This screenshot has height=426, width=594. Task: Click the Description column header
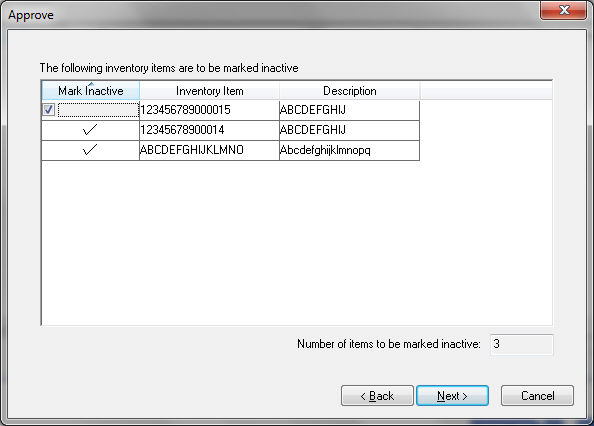coord(350,91)
